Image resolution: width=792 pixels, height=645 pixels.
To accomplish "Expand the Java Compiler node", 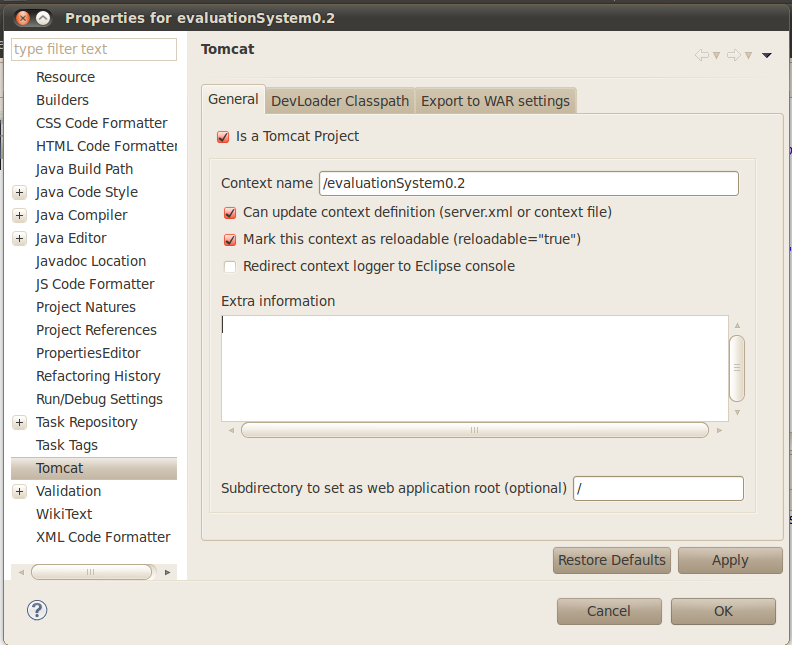I will [x=19, y=216].
